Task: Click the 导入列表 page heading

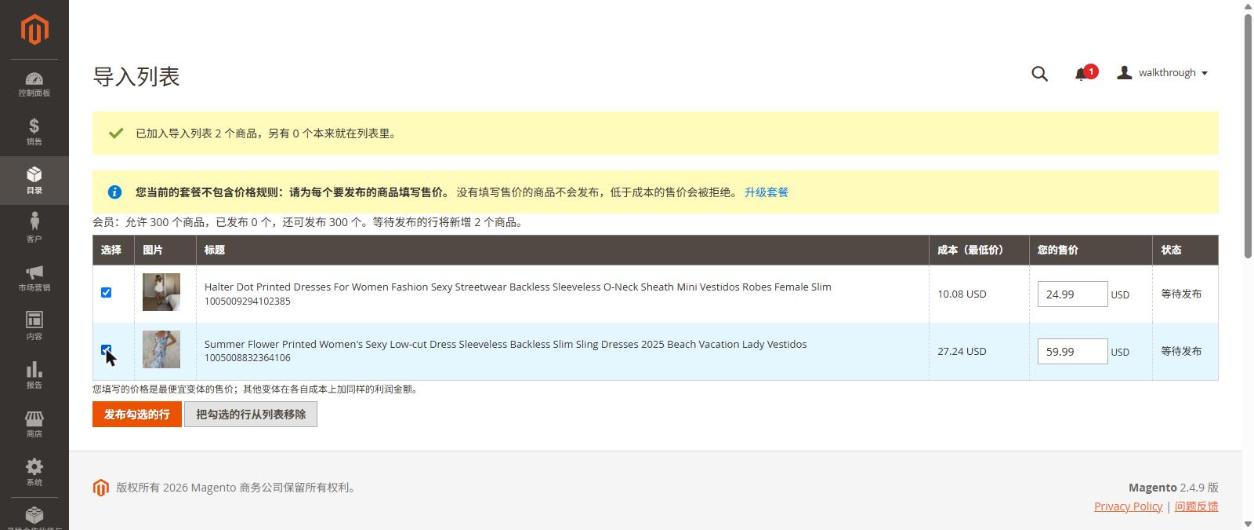Action: pos(136,76)
